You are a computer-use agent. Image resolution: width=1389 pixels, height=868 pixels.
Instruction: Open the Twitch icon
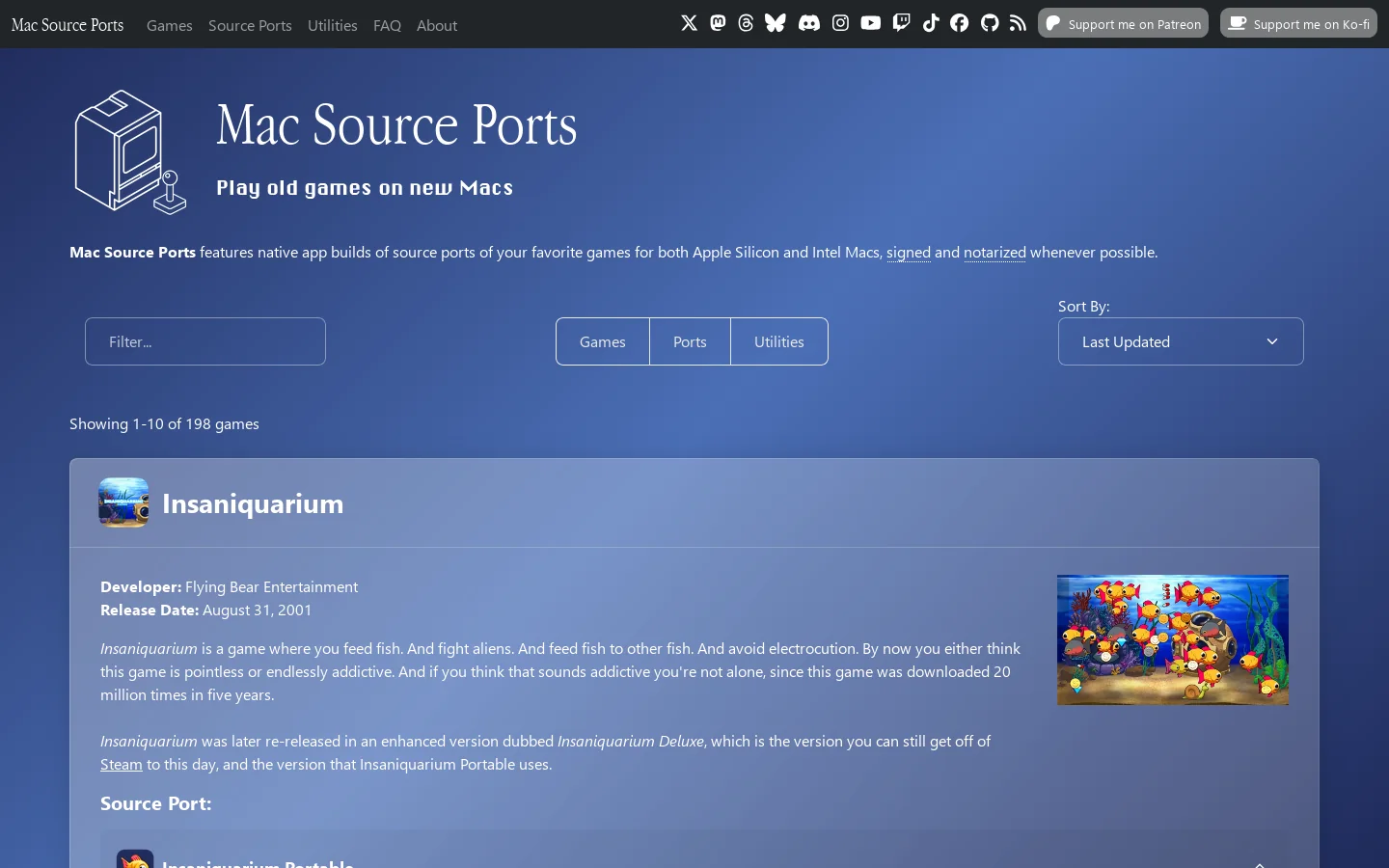coord(902,23)
